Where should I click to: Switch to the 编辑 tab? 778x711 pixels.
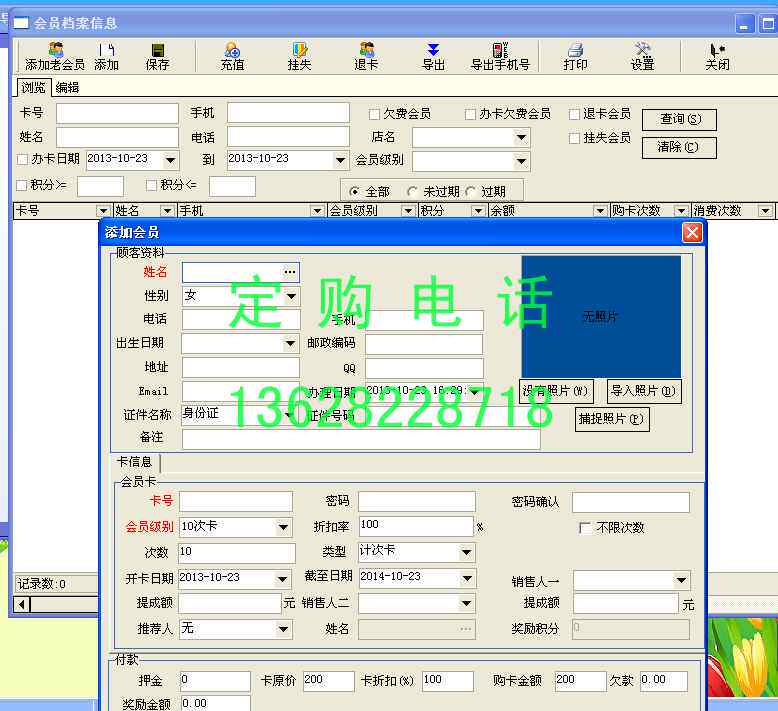pyautogui.click(x=67, y=87)
